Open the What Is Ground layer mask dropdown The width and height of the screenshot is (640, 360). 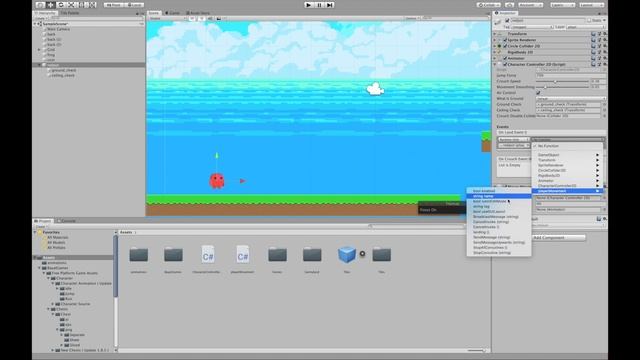tap(571, 98)
